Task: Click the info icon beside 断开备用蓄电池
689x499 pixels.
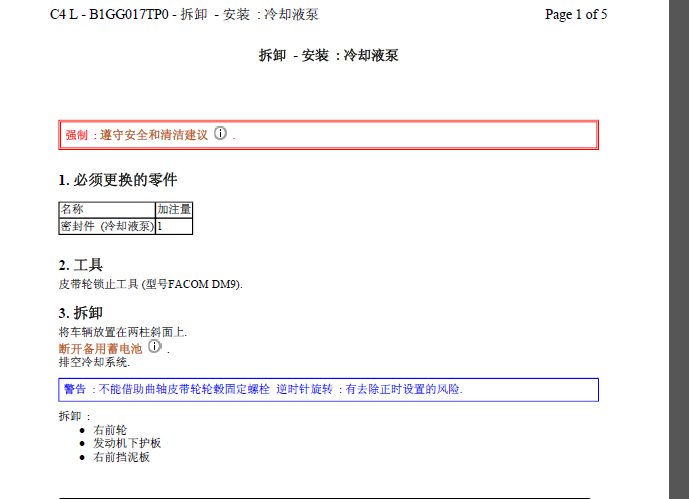Action: click(154, 346)
